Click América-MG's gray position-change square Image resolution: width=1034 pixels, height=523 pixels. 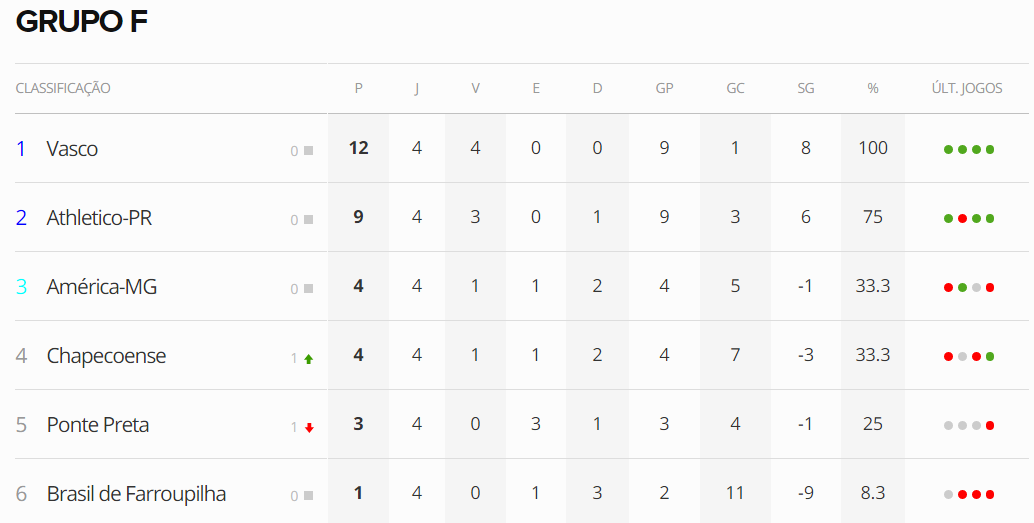pyautogui.click(x=309, y=289)
